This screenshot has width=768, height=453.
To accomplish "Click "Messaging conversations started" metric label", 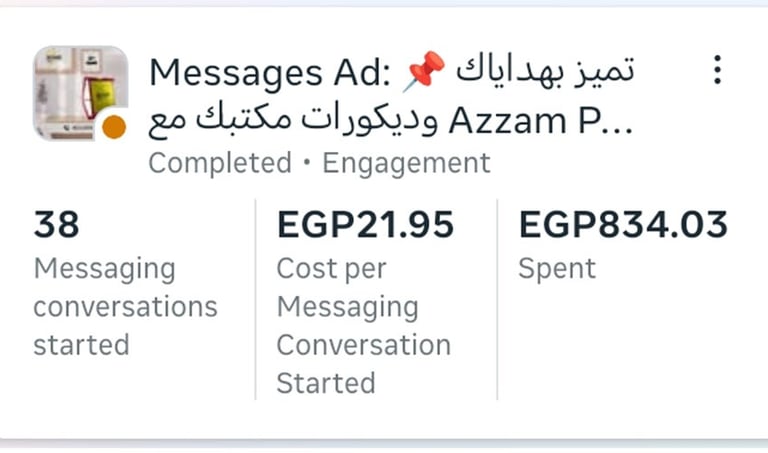I will 125,307.
